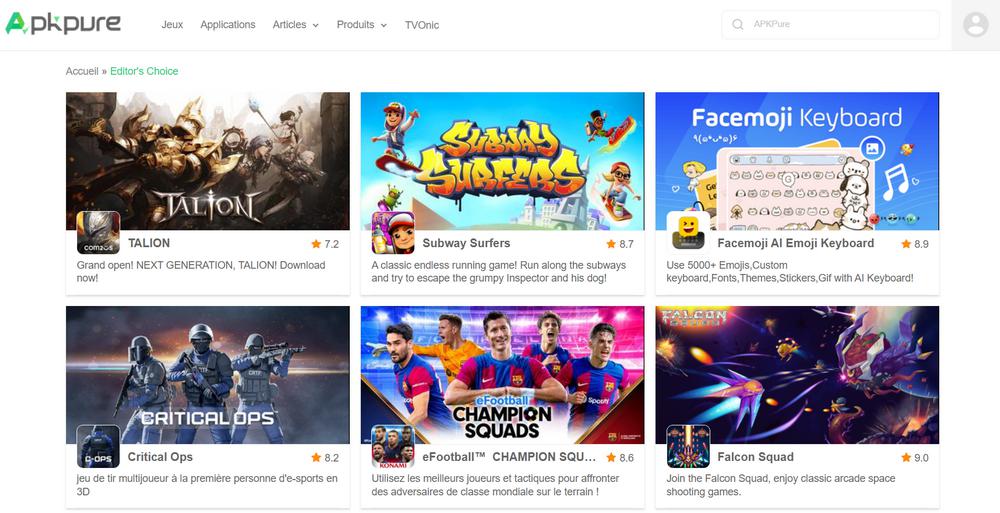Click the Falcon Squad app icon

(x=688, y=447)
